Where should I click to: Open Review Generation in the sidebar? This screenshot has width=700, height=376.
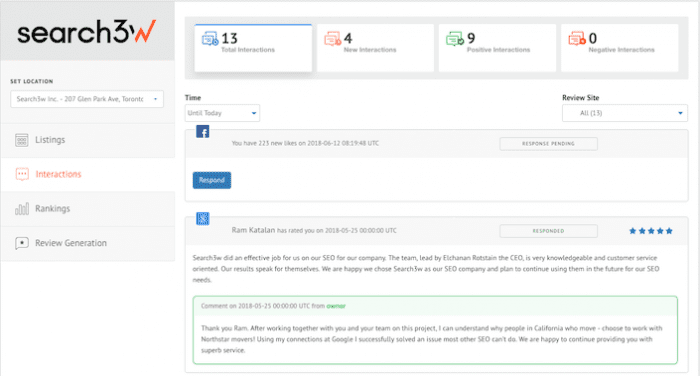88,243
